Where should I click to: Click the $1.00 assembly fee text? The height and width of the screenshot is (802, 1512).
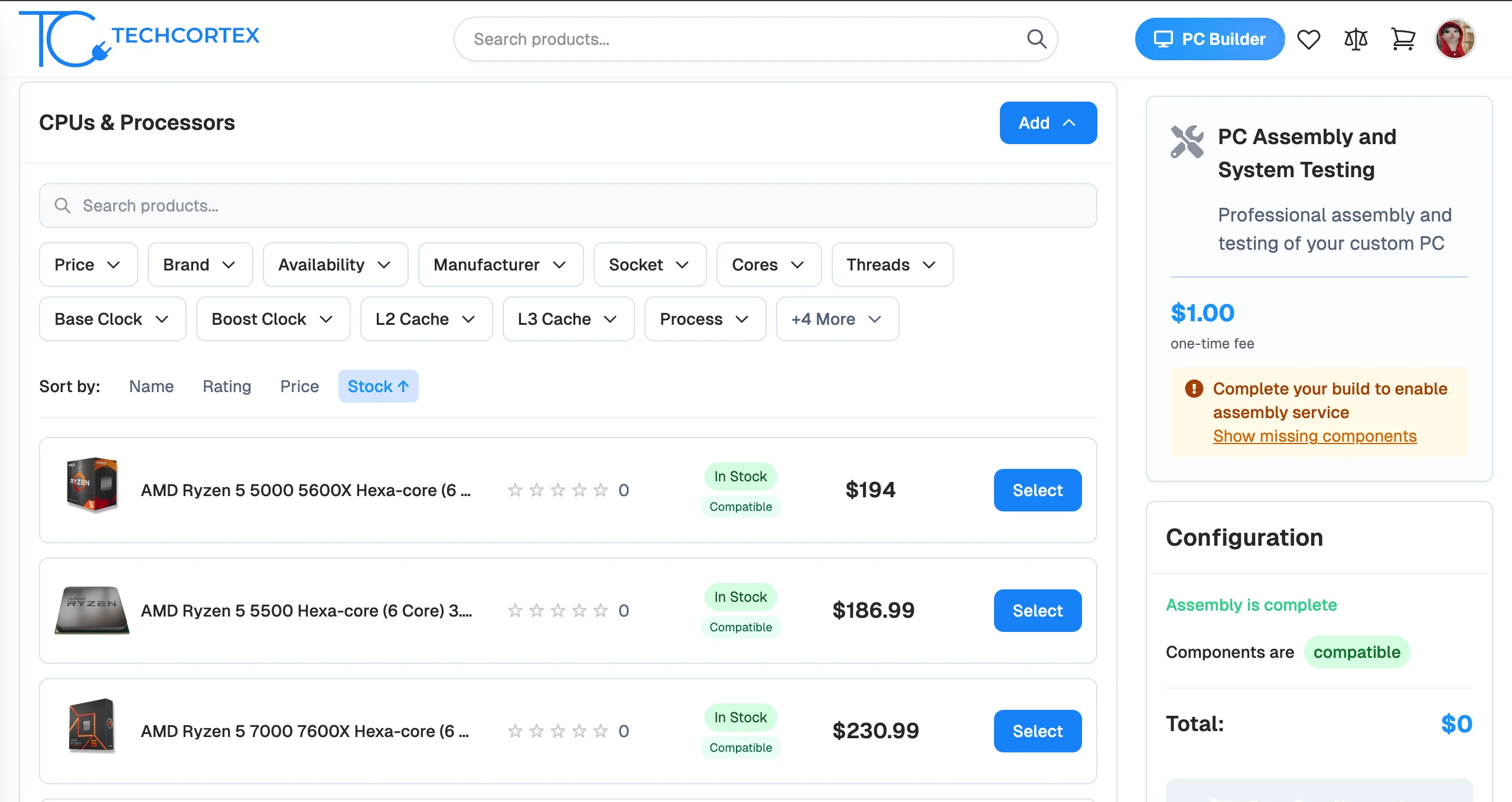coord(1203,313)
